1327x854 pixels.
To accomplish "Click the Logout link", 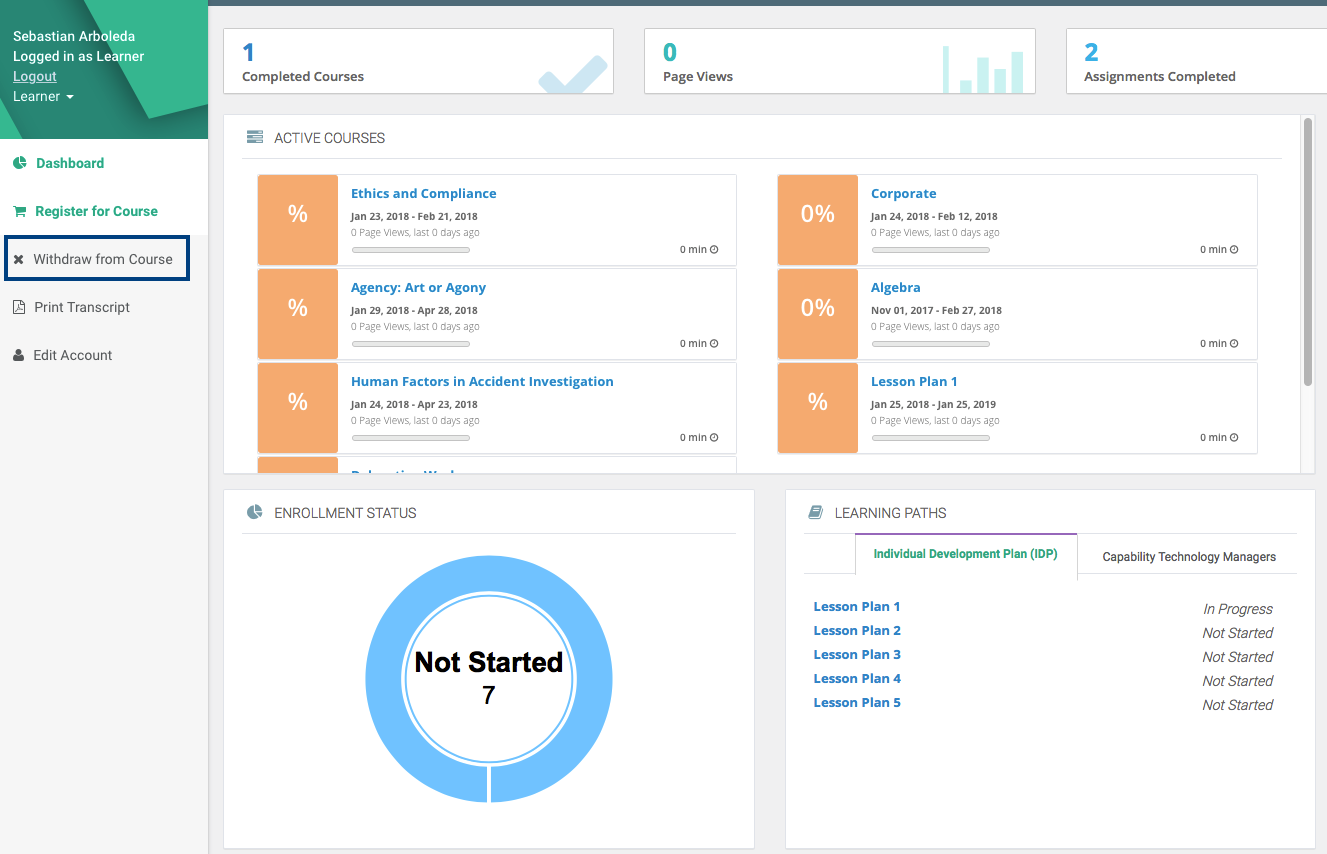I will click(35, 76).
